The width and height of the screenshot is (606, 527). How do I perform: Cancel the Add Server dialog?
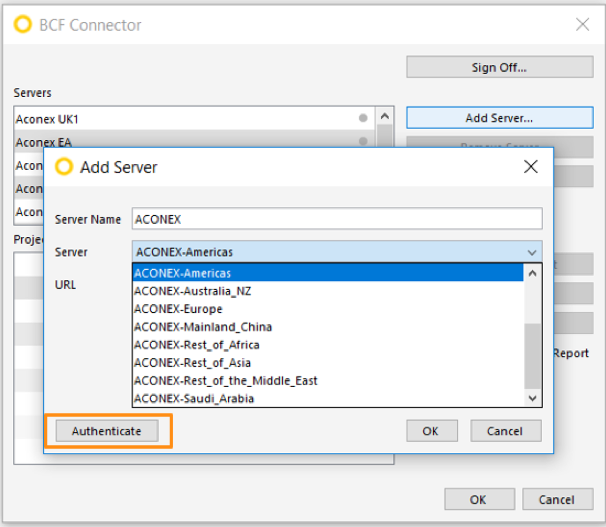click(x=506, y=431)
